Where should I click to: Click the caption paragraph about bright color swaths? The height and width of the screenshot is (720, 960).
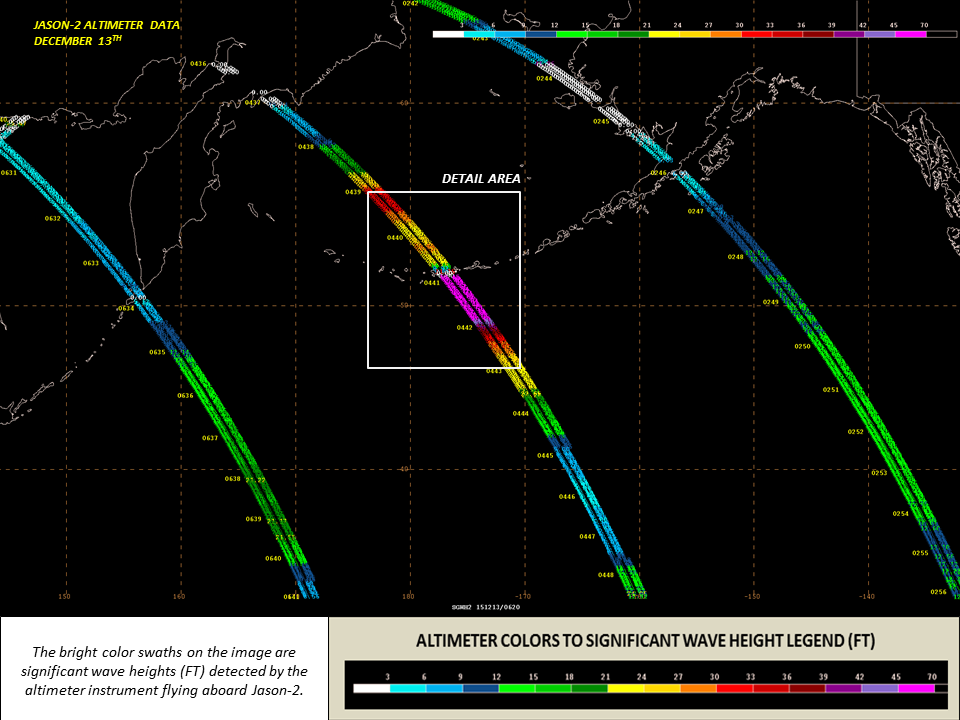(x=164, y=671)
